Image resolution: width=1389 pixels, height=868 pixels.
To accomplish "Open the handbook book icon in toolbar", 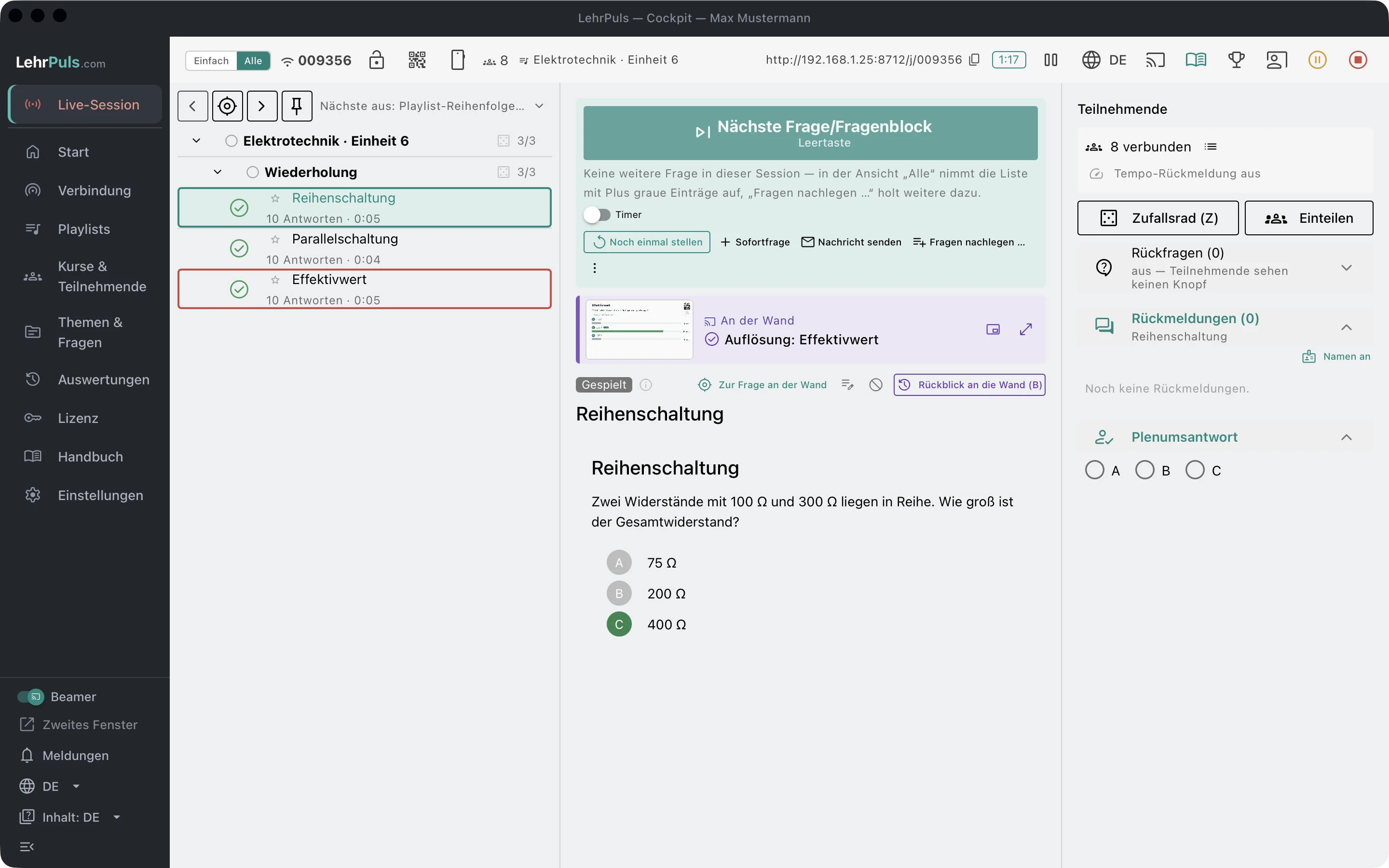I will pos(1196,60).
